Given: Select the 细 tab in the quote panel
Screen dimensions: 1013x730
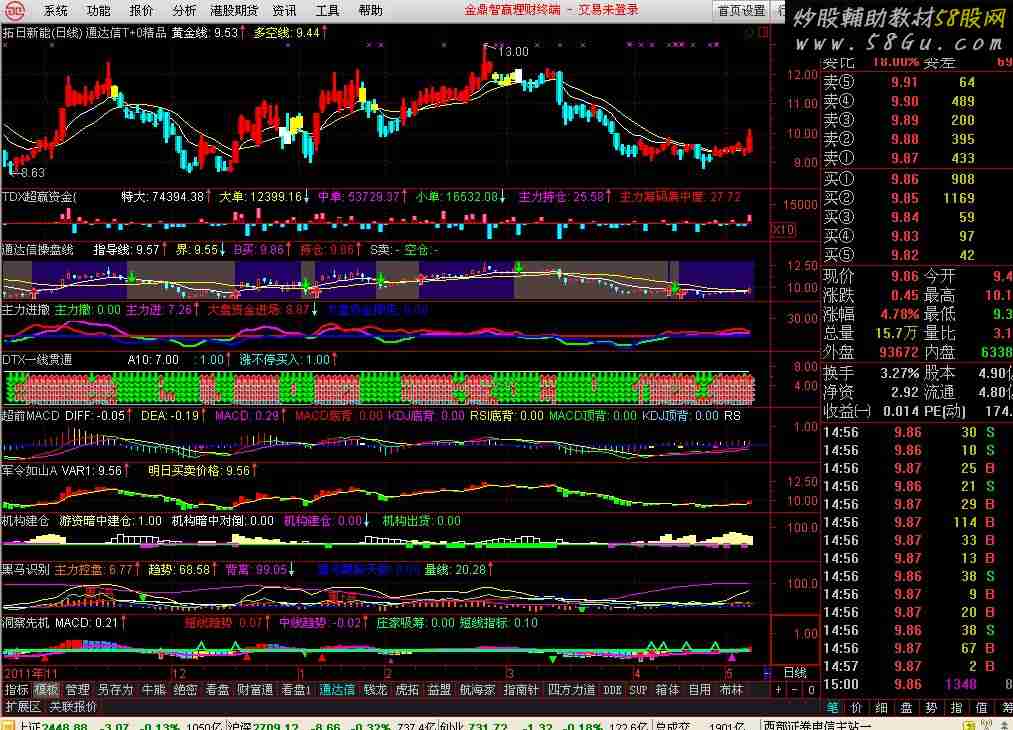Looking at the screenshot, I should click(x=881, y=708).
